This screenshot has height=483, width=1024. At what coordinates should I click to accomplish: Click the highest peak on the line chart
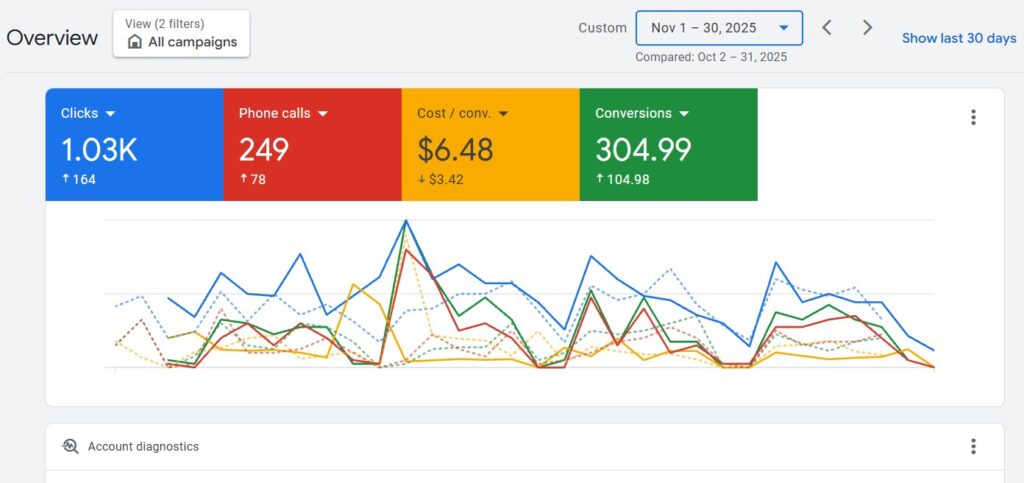[405, 221]
